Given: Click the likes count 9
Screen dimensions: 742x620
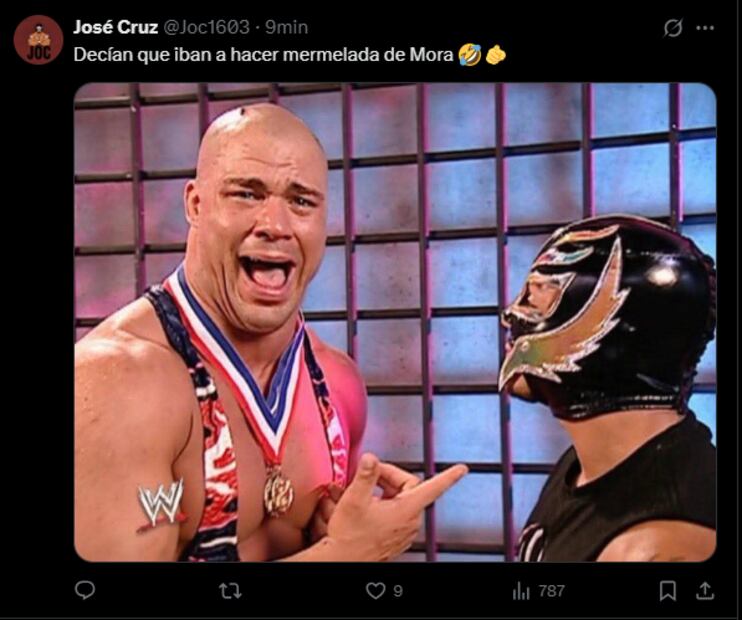Looking at the screenshot, I should pyautogui.click(x=398, y=591).
